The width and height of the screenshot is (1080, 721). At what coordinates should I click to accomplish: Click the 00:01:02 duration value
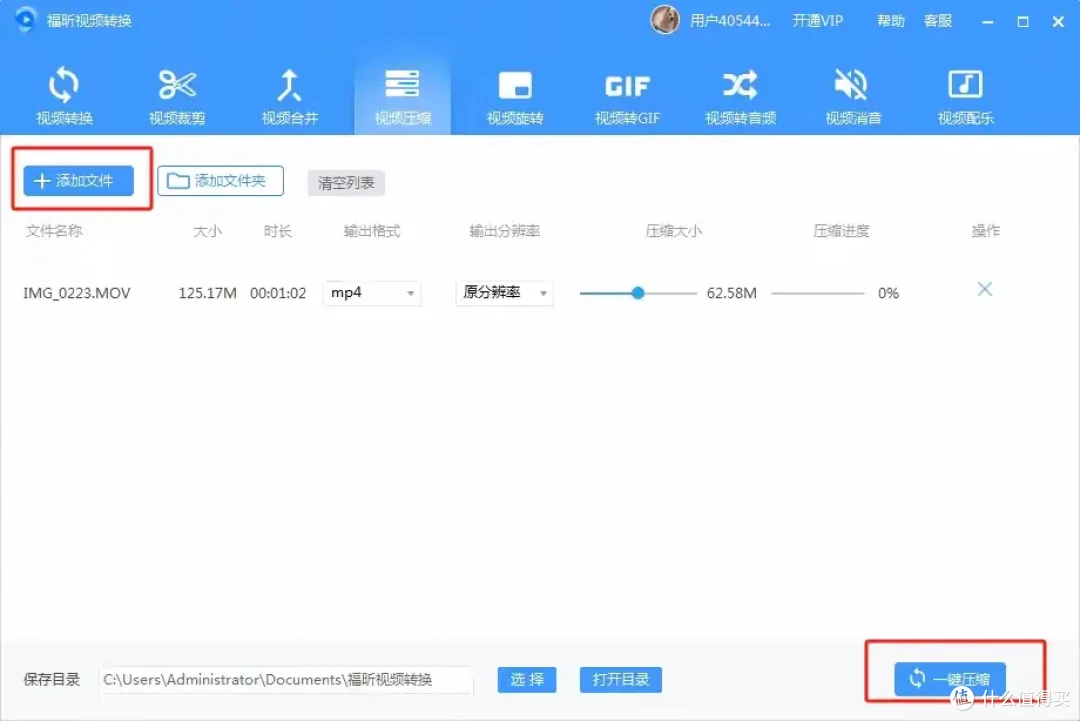[x=278, y=293]
